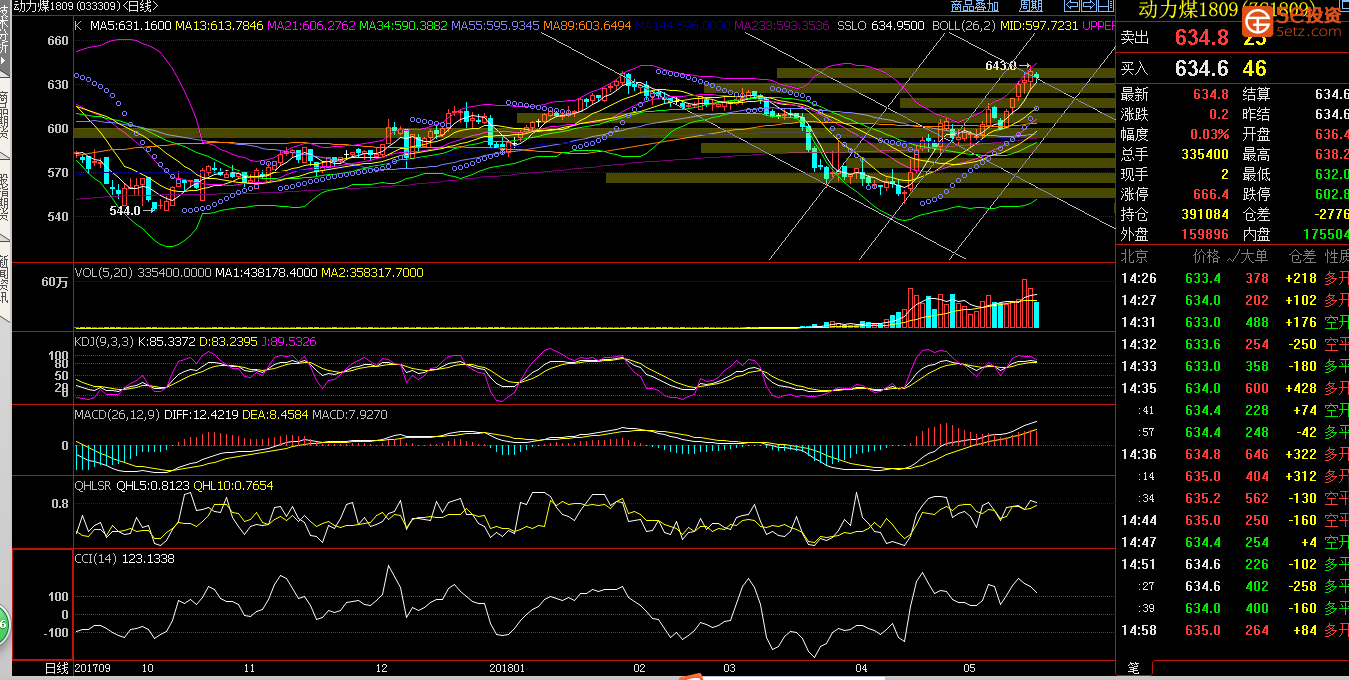
Task: Click the left arrow navigation icon
Action: pyautogui.click(x=1071, y=6)
